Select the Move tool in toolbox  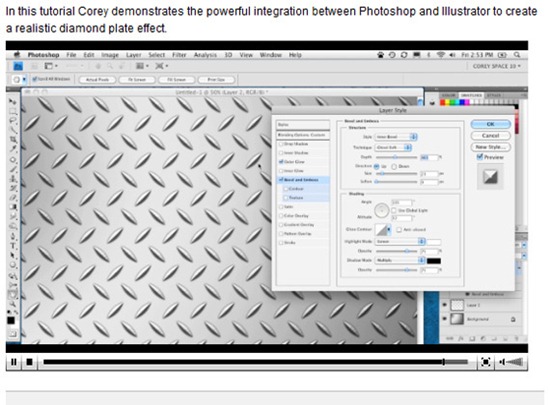coord(13,101)
